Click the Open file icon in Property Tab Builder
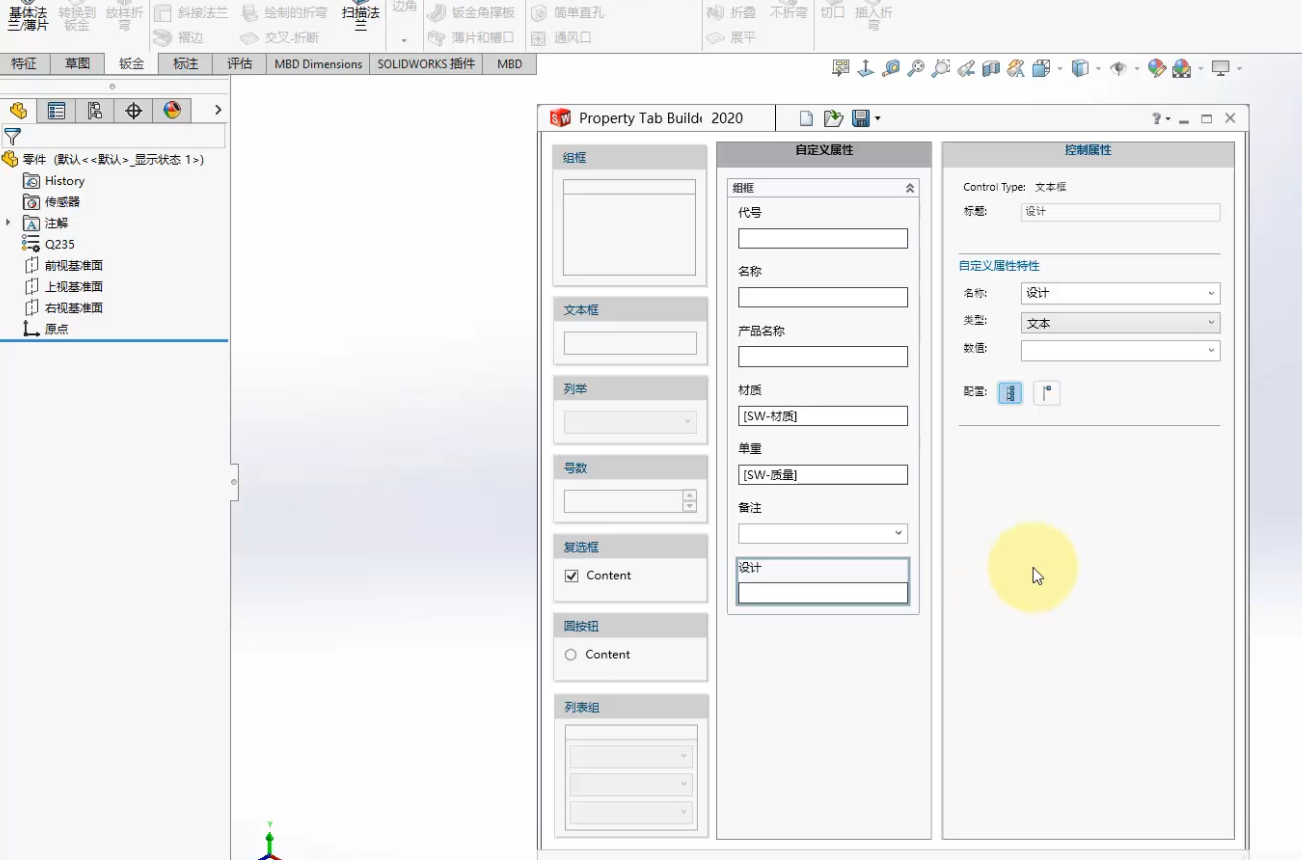 click(x=832, y=119)
